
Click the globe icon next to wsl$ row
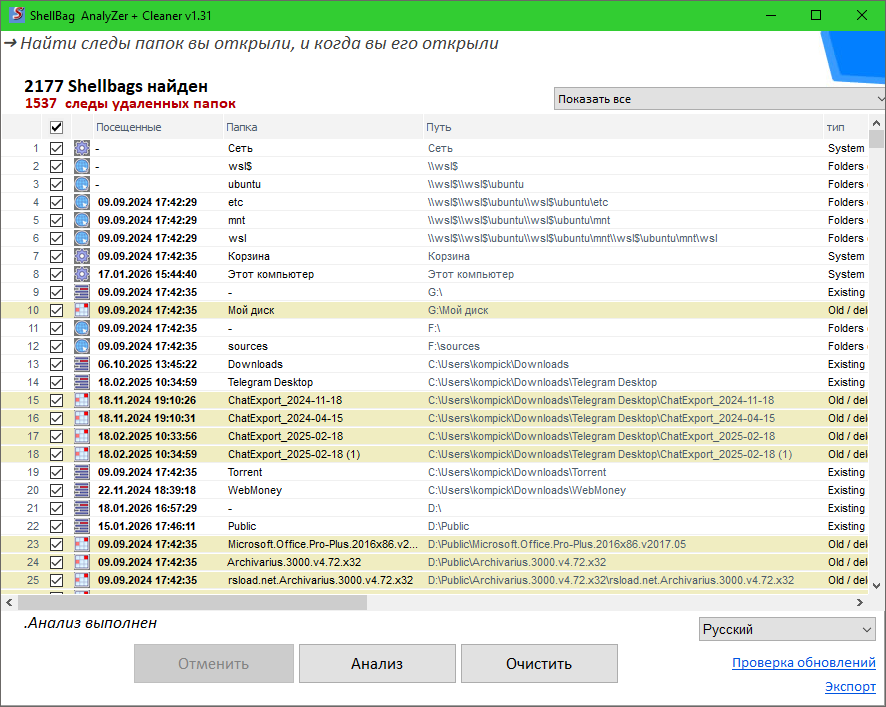tap(82, 166)
